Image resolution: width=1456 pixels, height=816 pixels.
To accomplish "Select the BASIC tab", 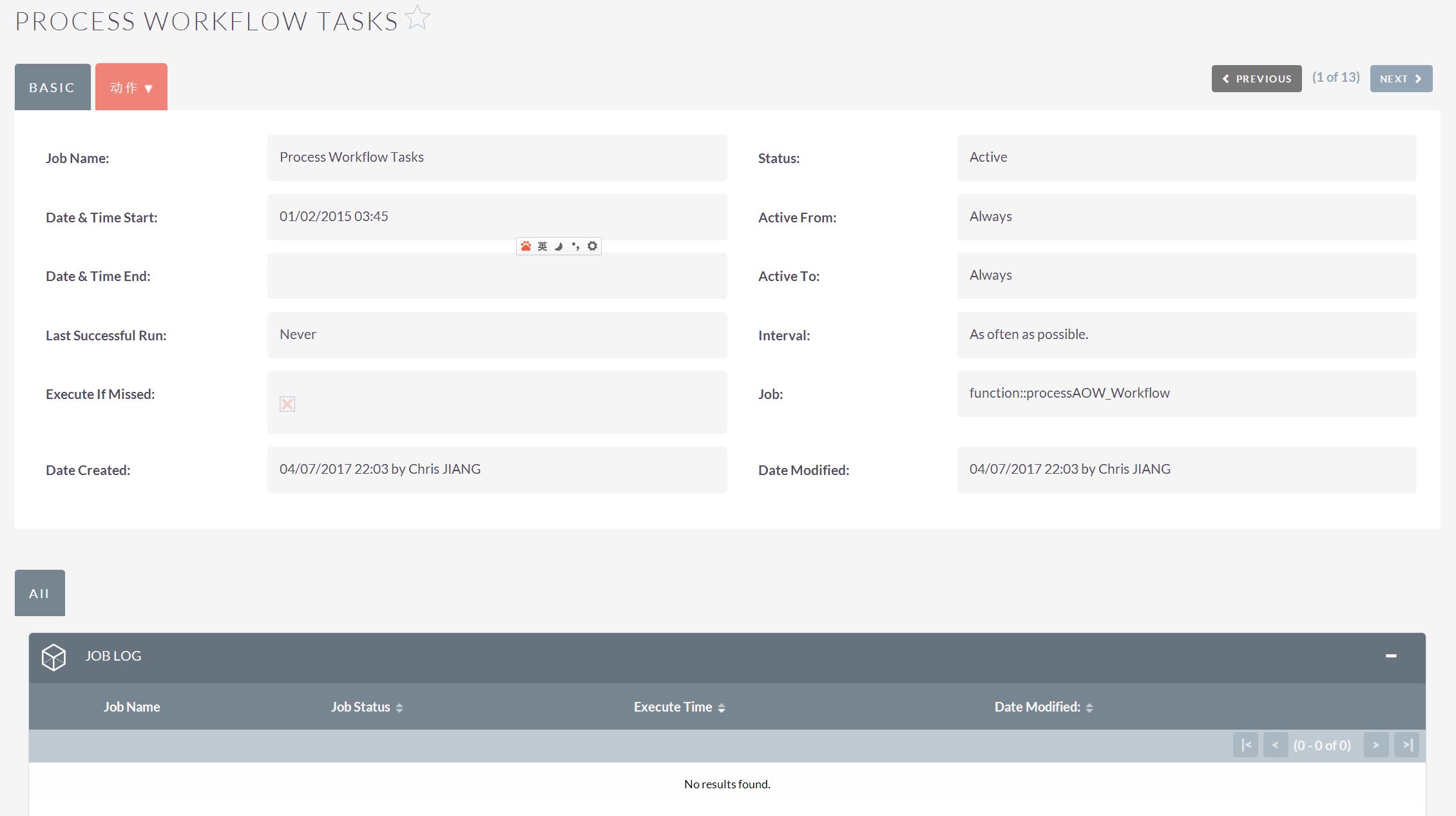I will pos(52,87).
